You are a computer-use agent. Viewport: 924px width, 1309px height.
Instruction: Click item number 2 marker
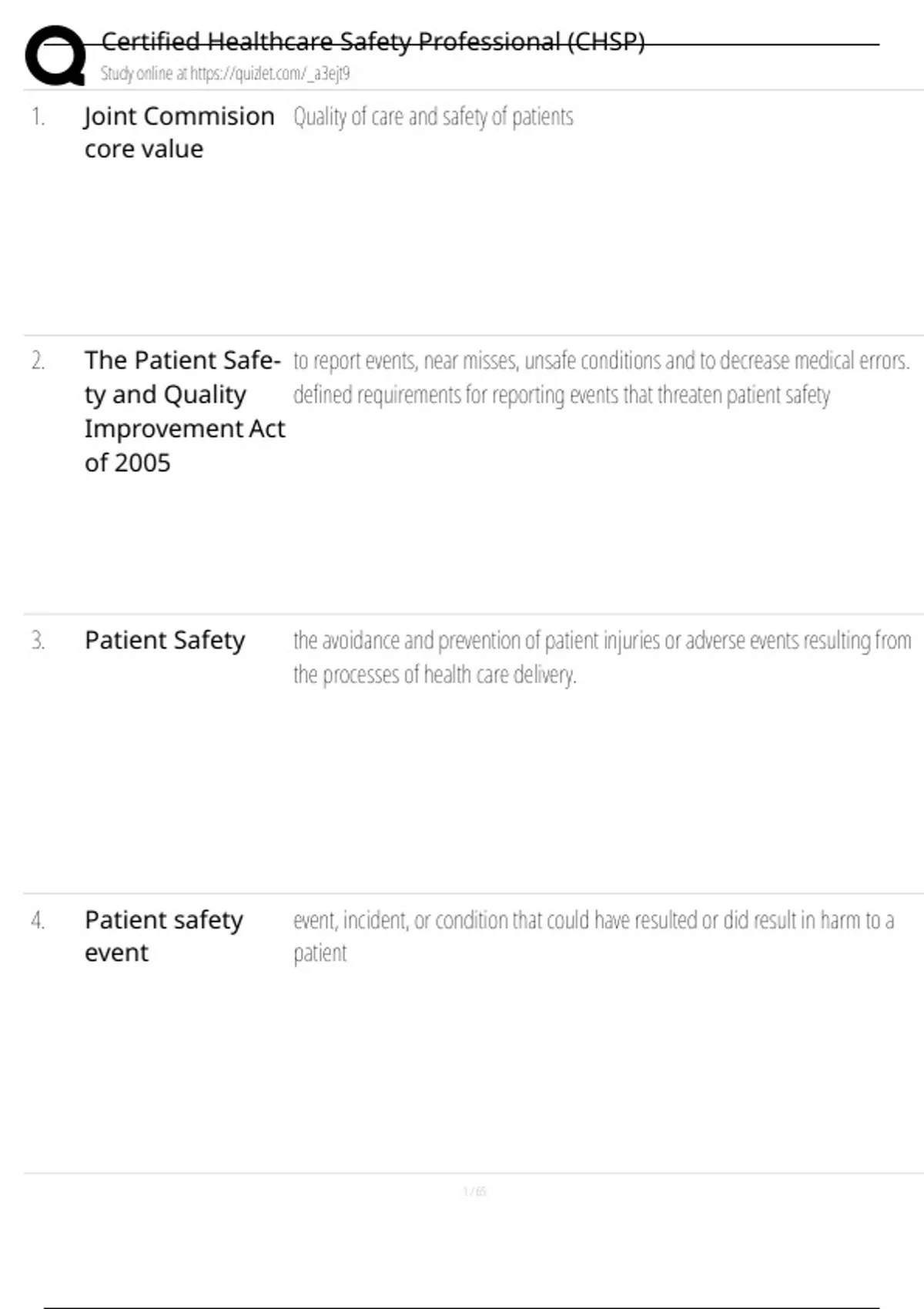pyautogui.click(x=38, y=360)
